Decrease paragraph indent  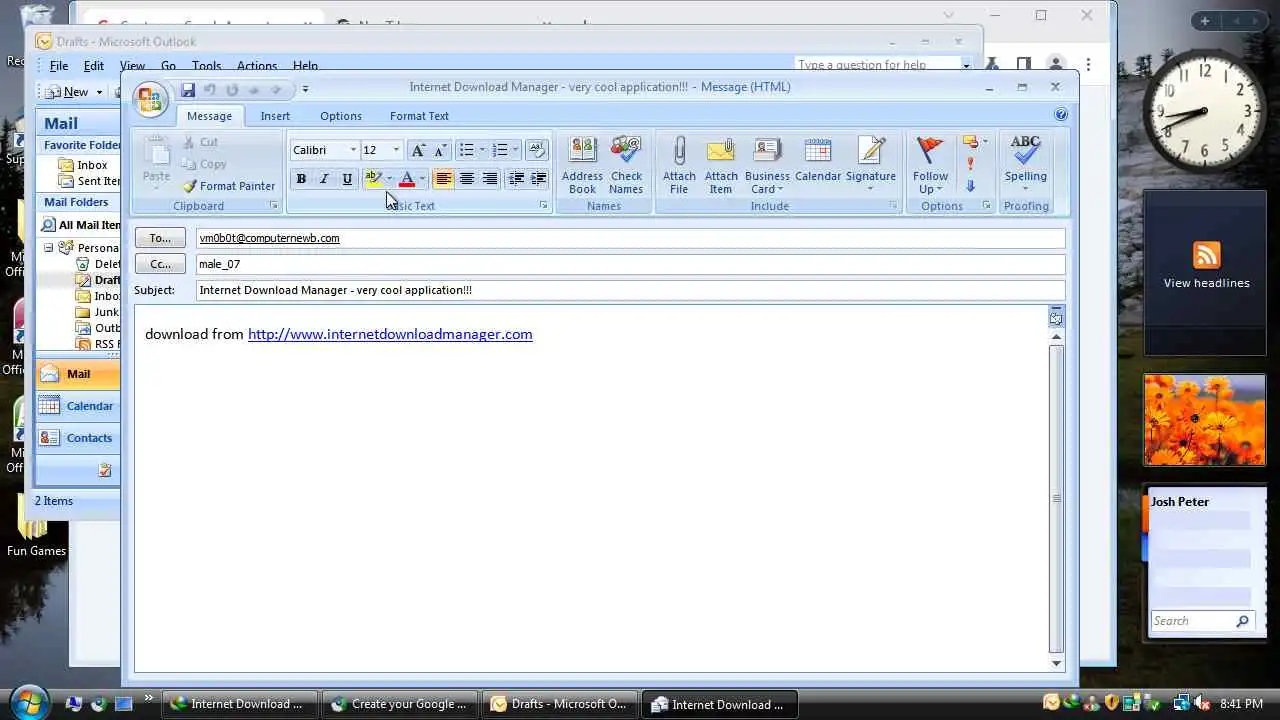pos(517,179)
